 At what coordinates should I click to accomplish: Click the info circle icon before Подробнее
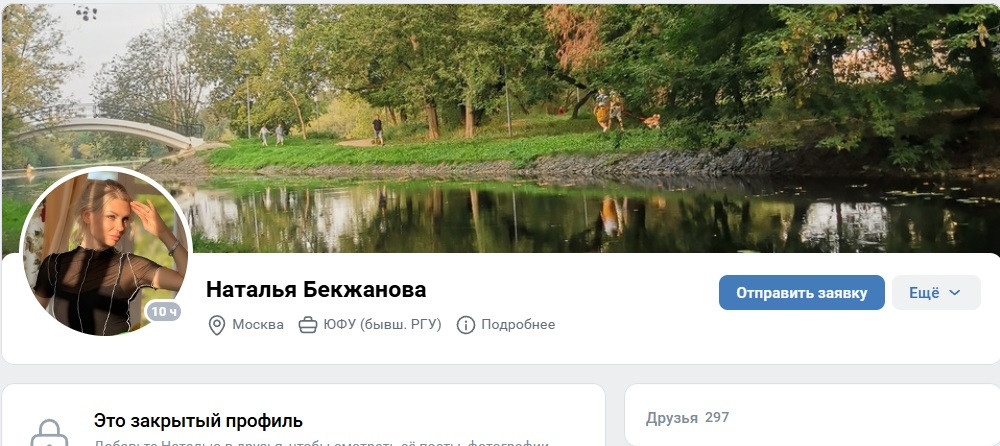[x=466, y=325]
